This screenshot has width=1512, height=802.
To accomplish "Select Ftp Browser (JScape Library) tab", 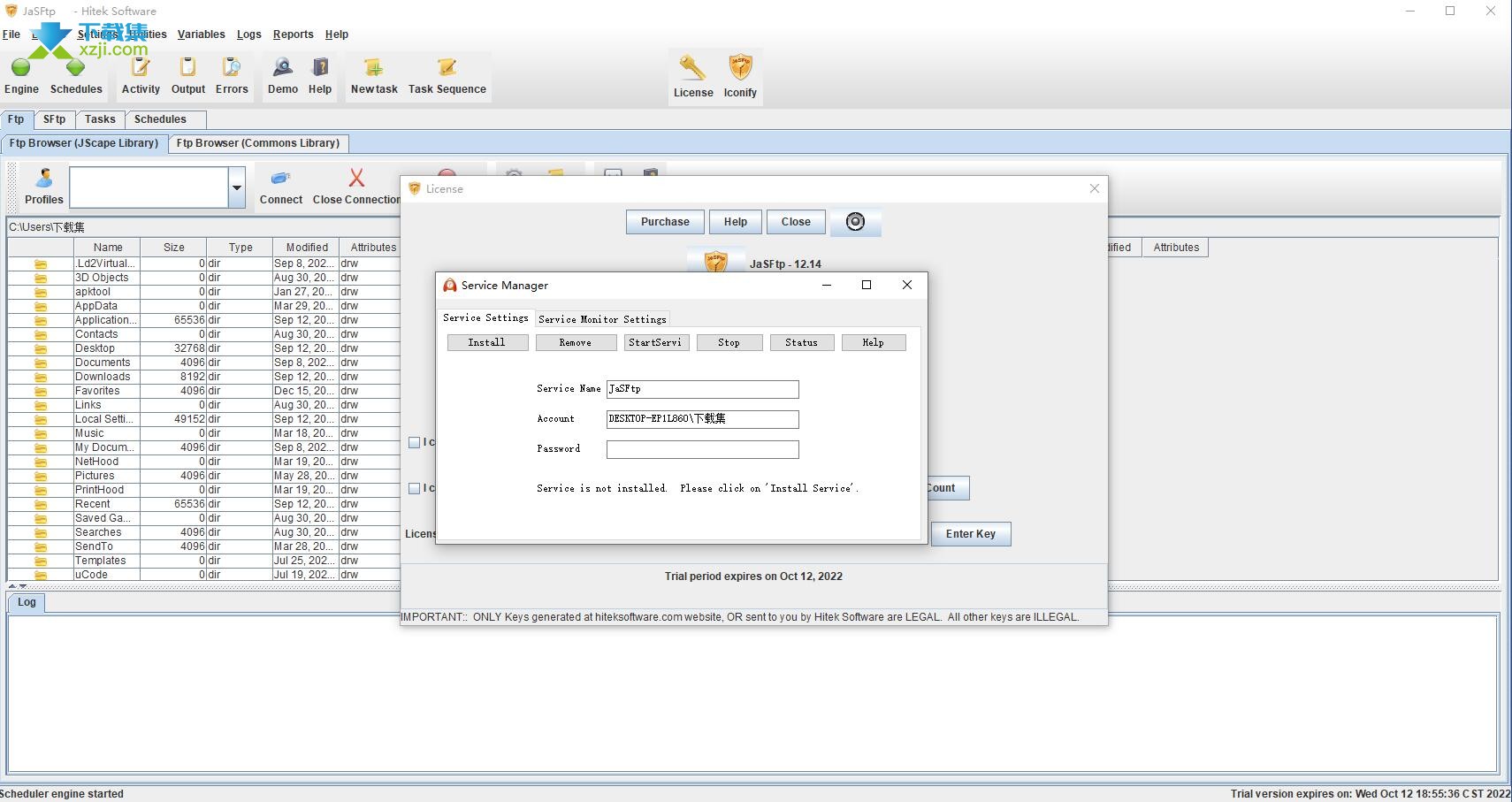I will point(84,143).
